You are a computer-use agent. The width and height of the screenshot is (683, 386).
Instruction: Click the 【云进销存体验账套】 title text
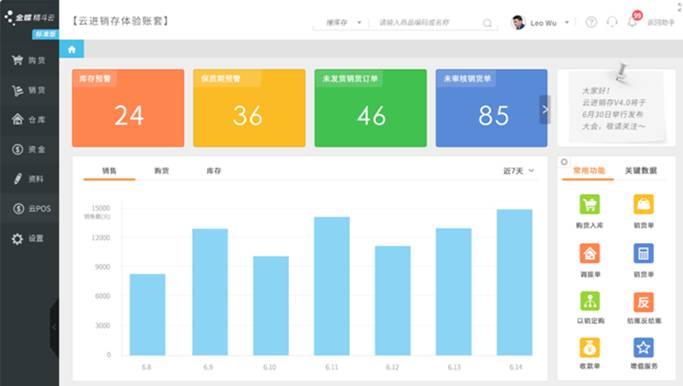click(120, 21)
